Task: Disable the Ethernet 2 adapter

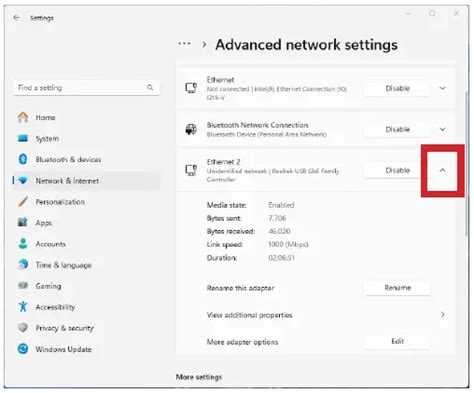Action: [397, 170]
